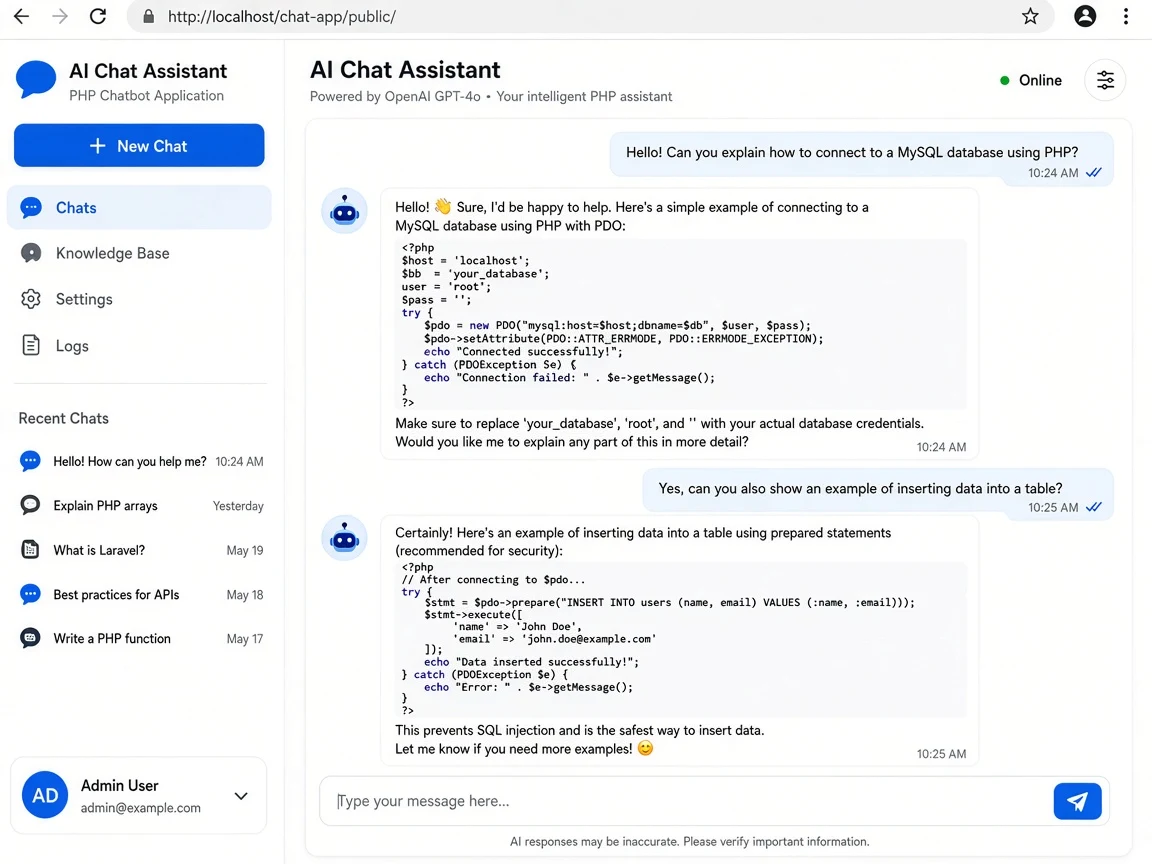Screen dimensions: 1152x864
Task: Open recent chat 'Best practices for APIs'
Action: (x=140, y=594)
